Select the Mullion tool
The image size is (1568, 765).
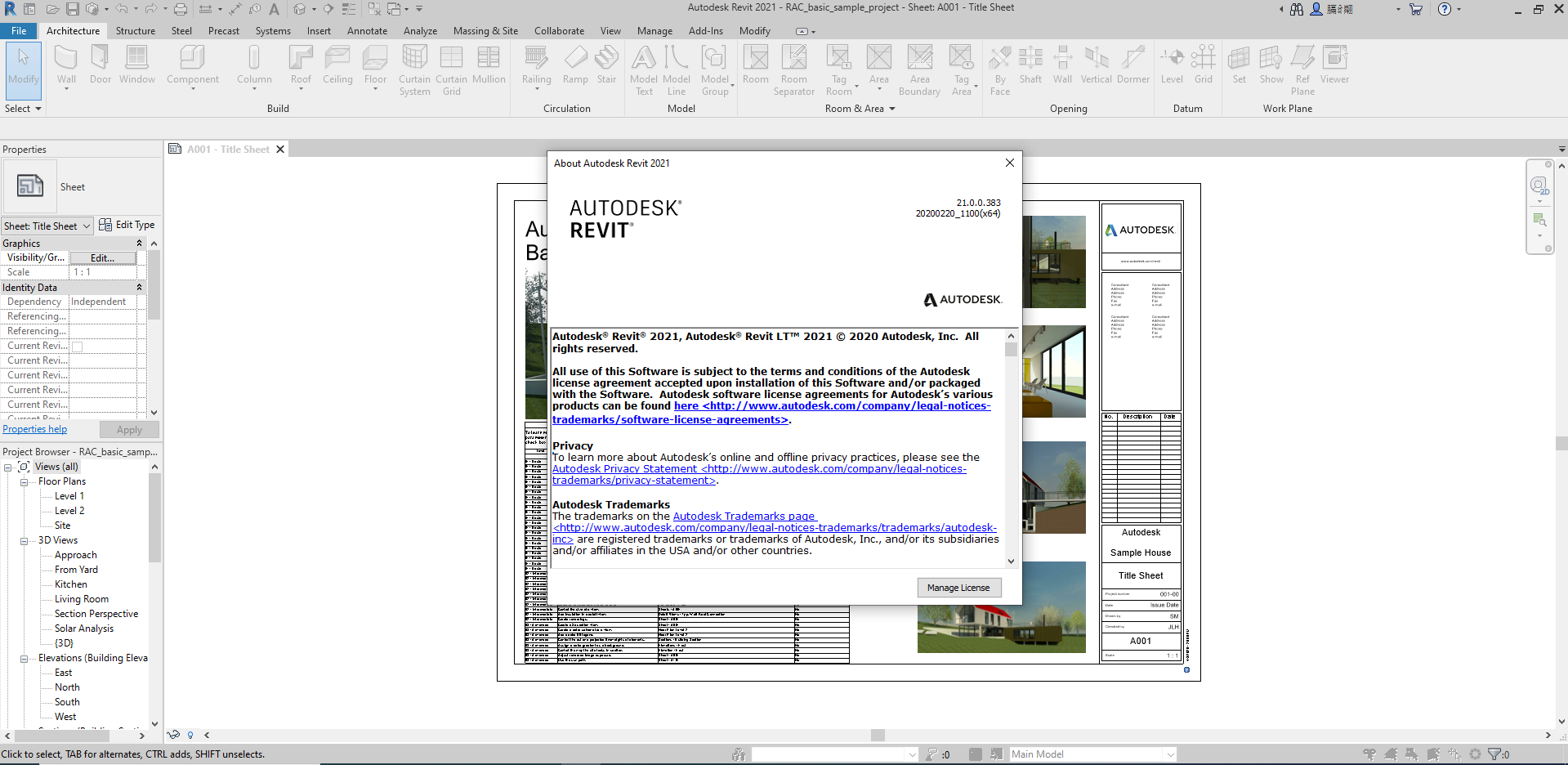point(489,65)
